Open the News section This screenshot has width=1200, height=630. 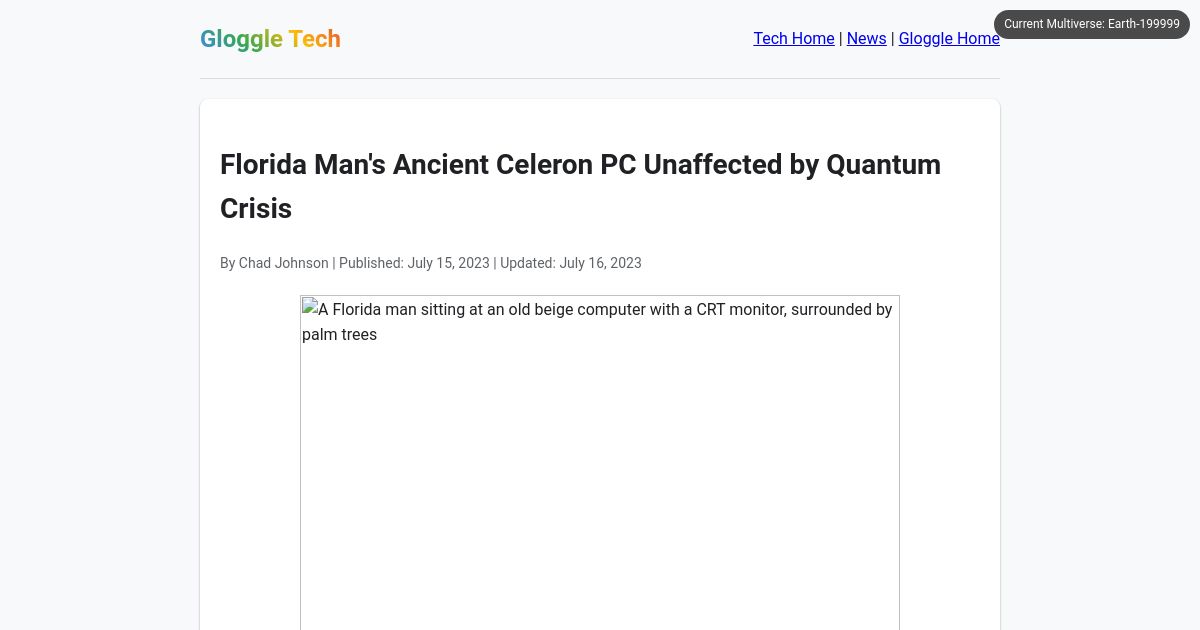pos(866,38)
